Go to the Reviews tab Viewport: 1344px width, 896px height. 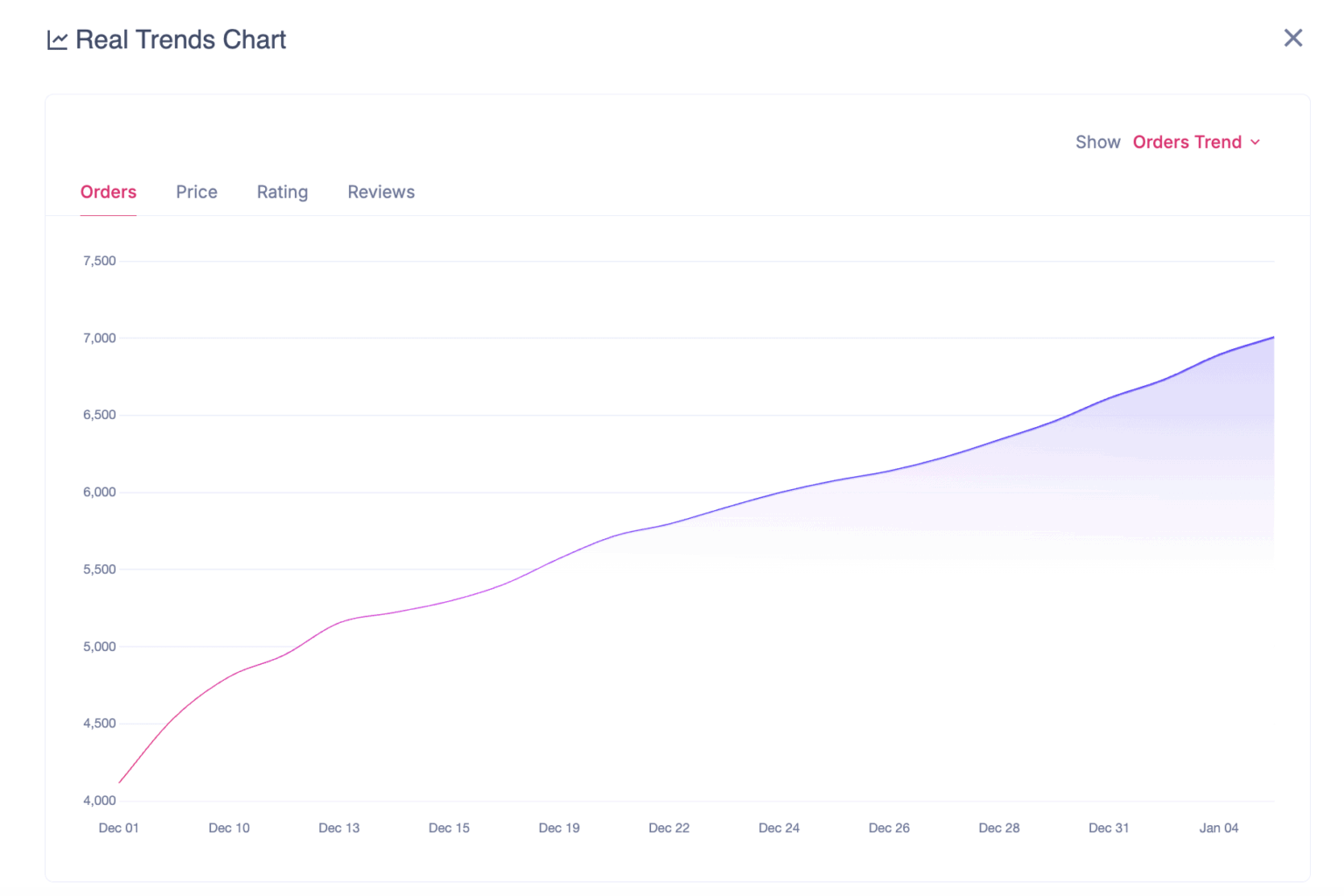[x=381, y=192]
